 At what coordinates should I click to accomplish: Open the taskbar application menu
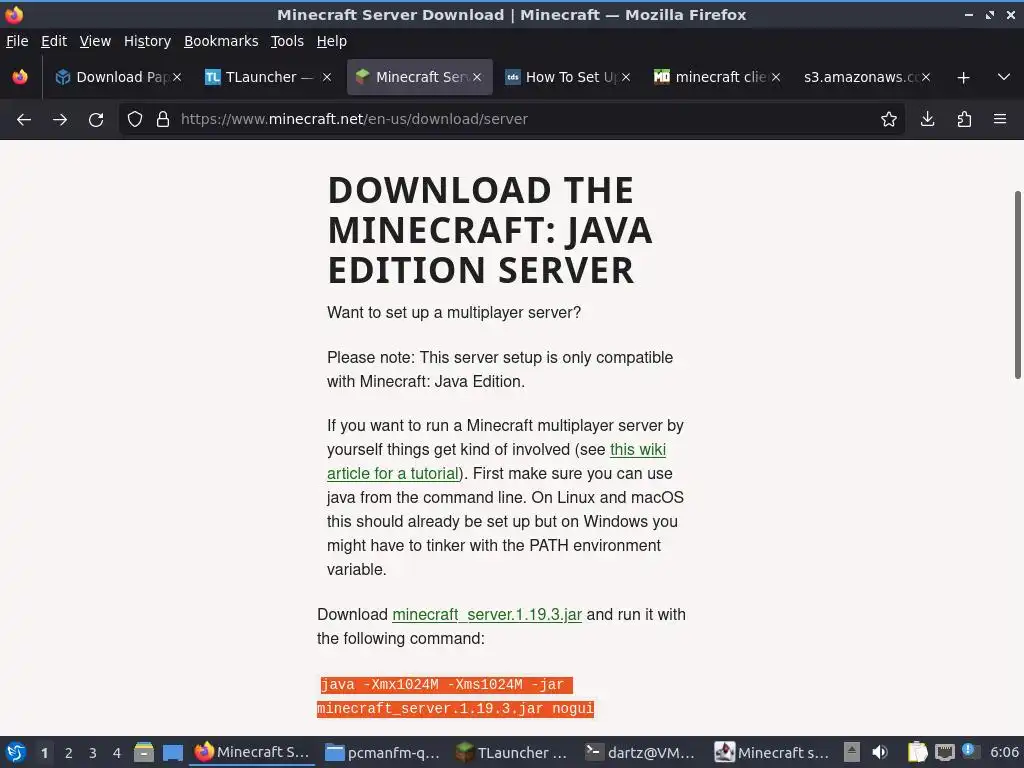pos(16,752)
